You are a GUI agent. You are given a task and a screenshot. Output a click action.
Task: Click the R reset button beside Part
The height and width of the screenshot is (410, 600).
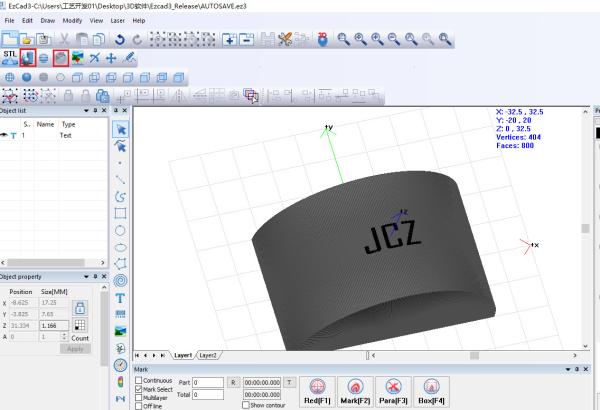[233, 382]
